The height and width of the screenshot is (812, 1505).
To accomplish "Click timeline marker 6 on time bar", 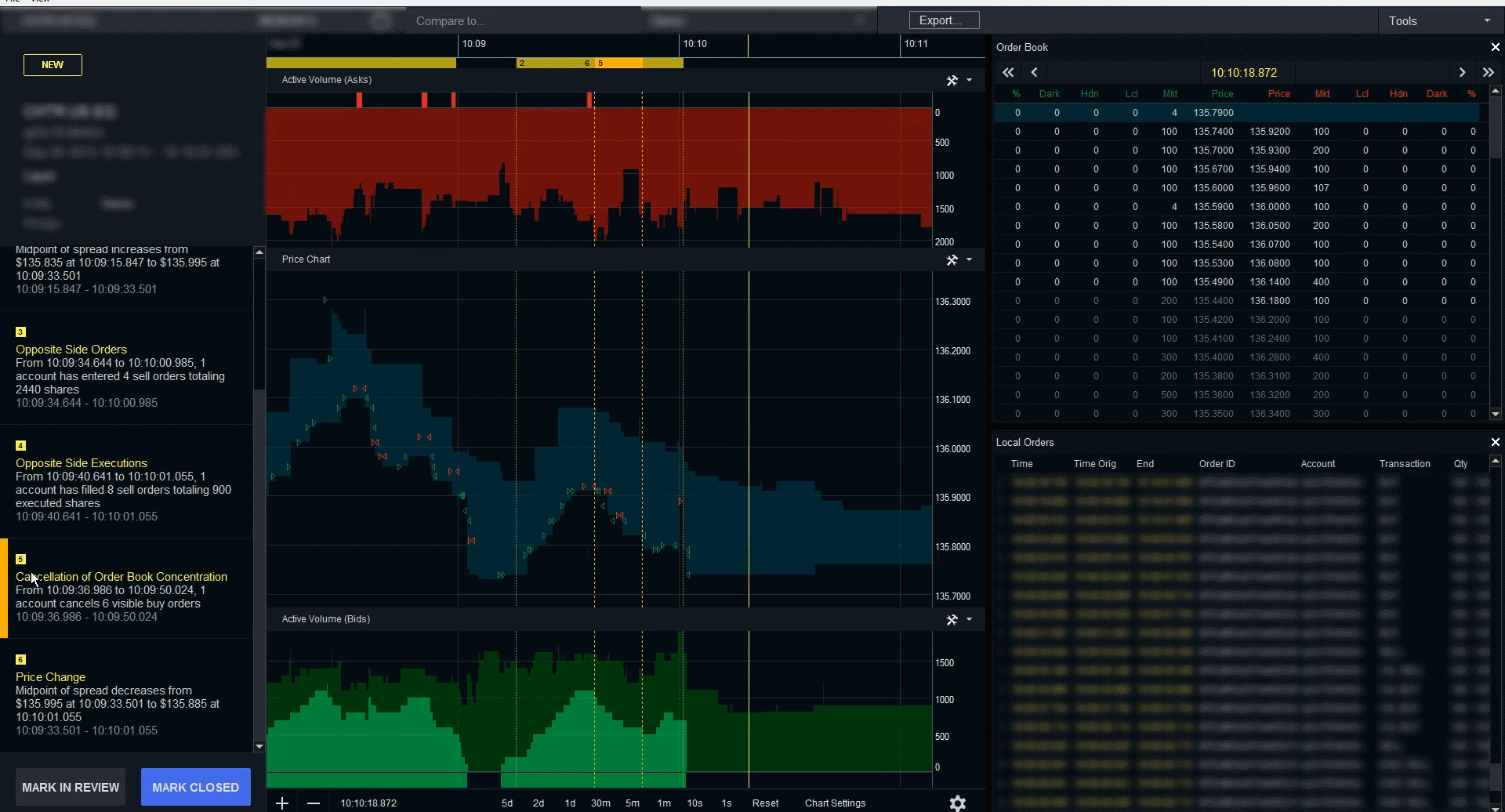I will pyautogui.click(x=587, y=63).
